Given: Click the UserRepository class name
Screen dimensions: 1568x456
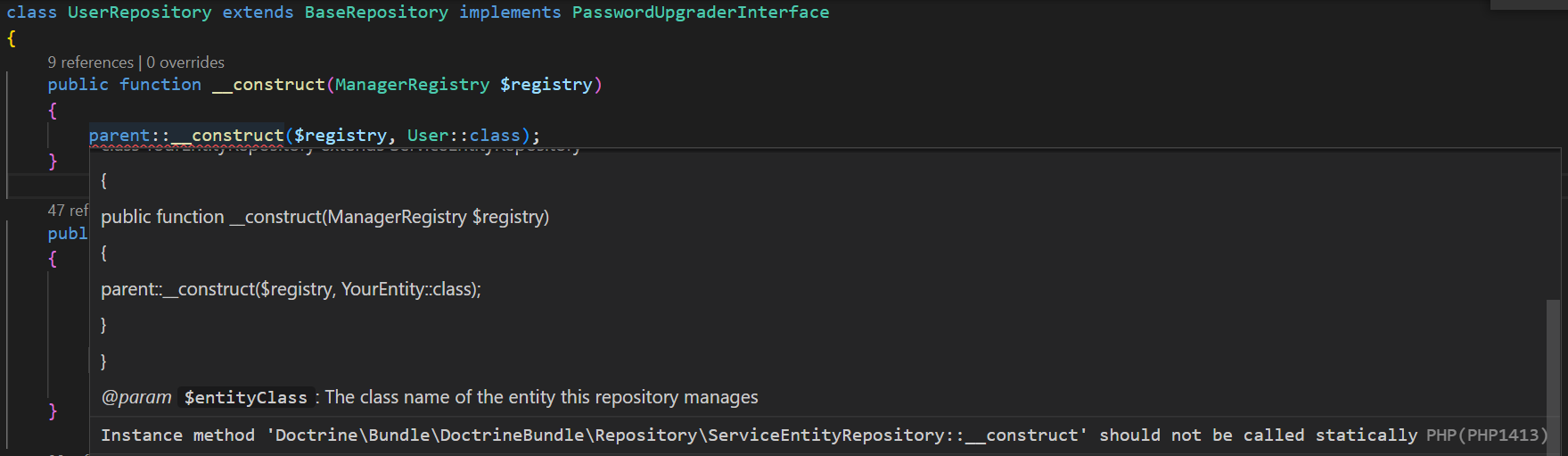Looking at the screenshot, I should (x=140, y=12).
